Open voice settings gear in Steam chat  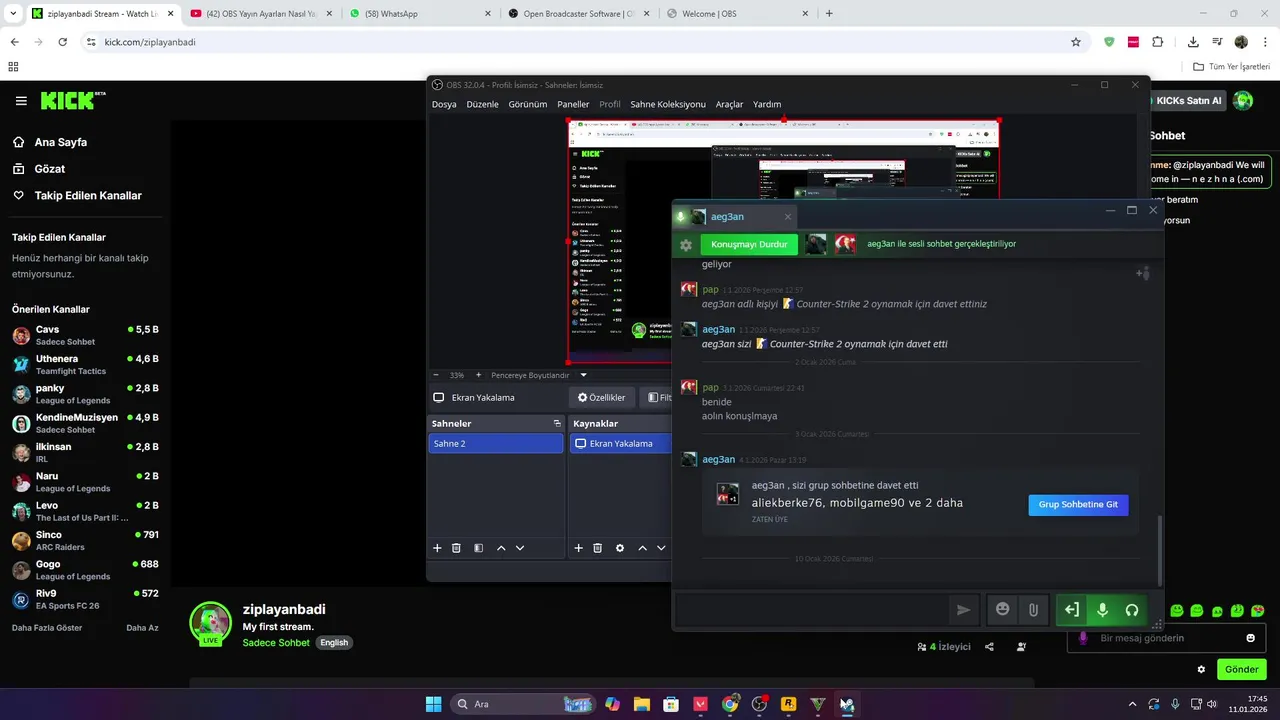point(686,244)
